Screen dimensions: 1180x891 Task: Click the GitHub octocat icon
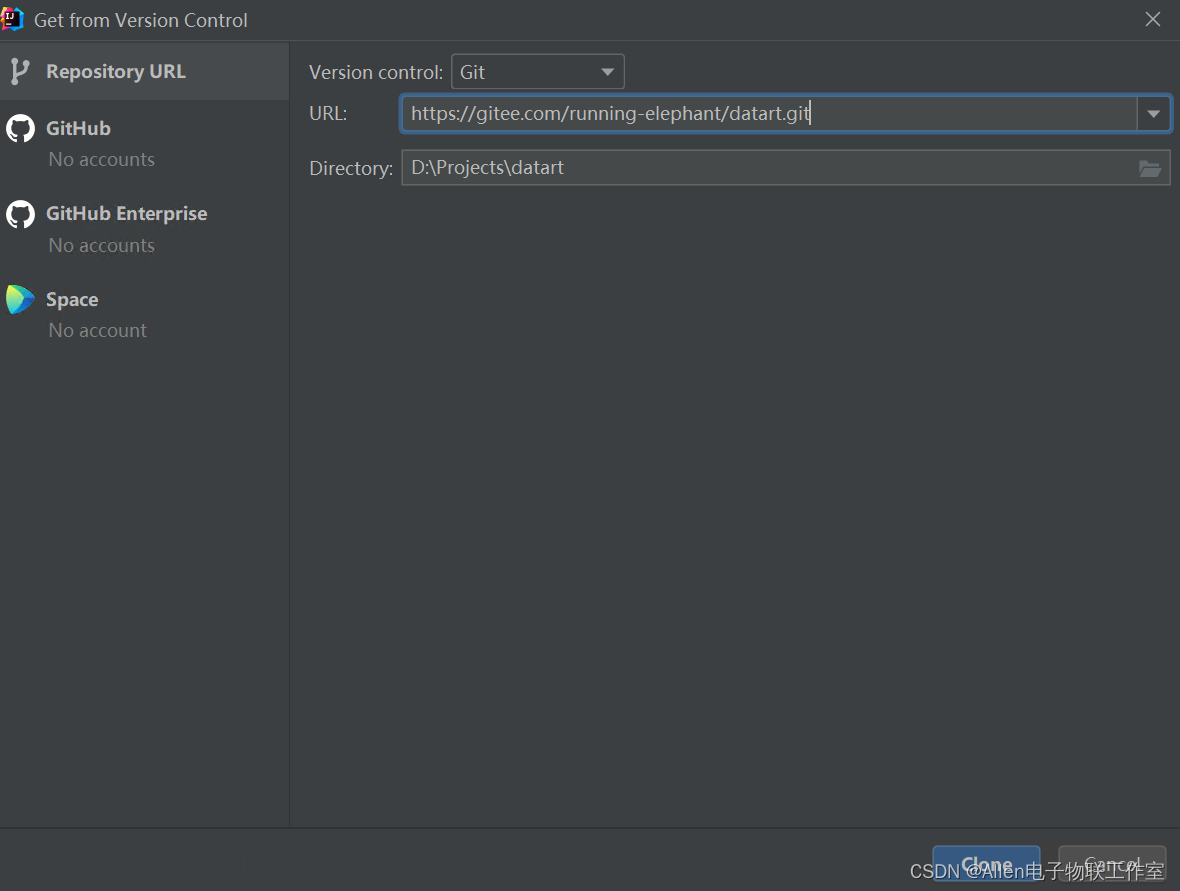[x=20, y=129]
